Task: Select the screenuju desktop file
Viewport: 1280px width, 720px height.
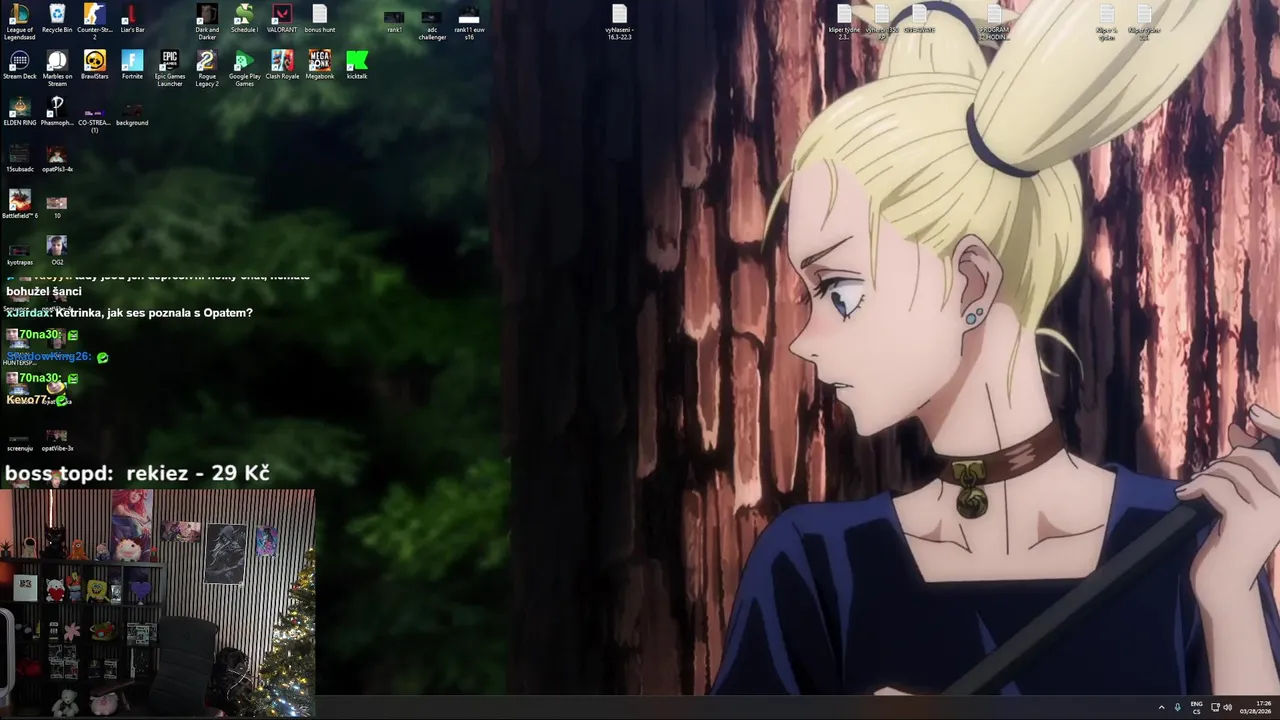Action: point(19,440)
